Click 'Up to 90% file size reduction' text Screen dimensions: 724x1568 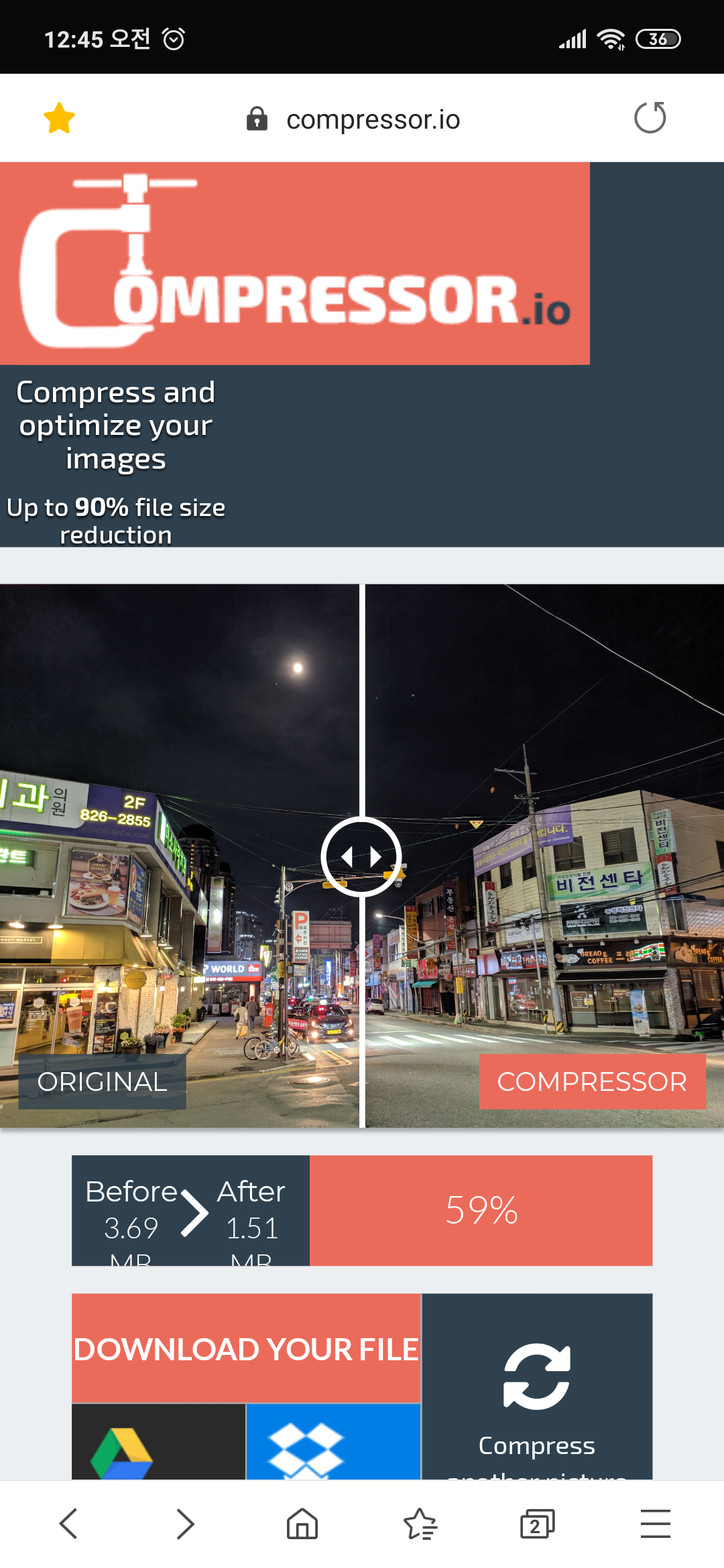pyautogui.click(x=116, y=521)
